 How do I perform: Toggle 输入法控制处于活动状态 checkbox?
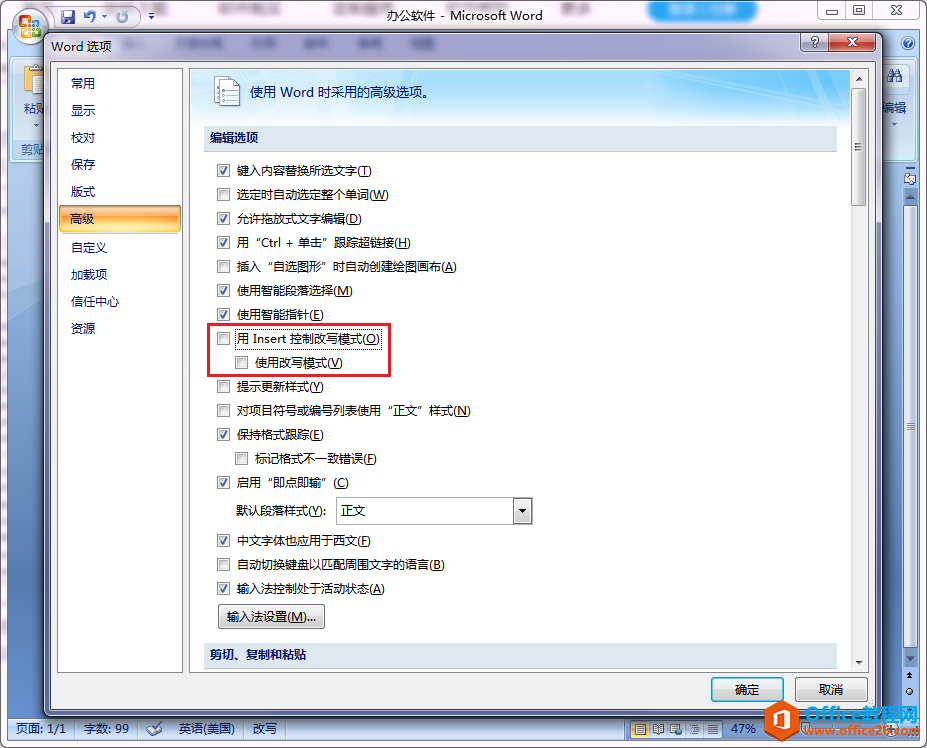point(223,588)
